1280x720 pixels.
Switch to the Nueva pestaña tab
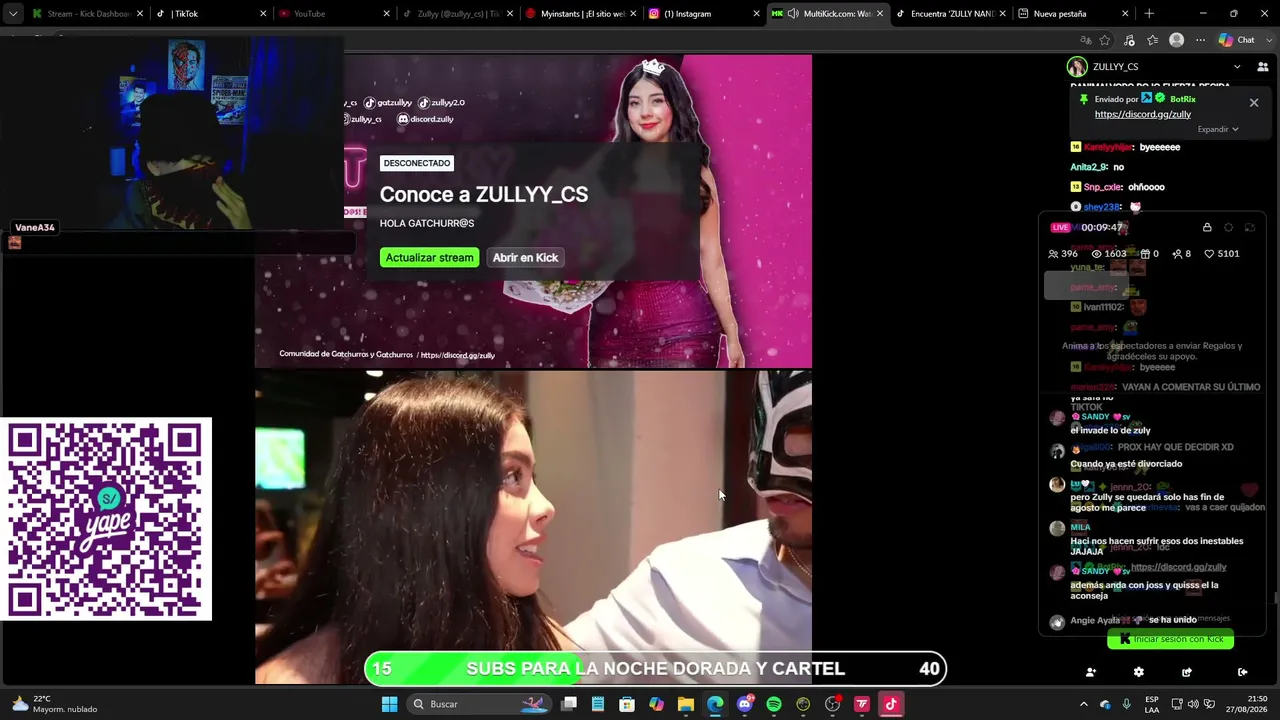click(1073, 14)
